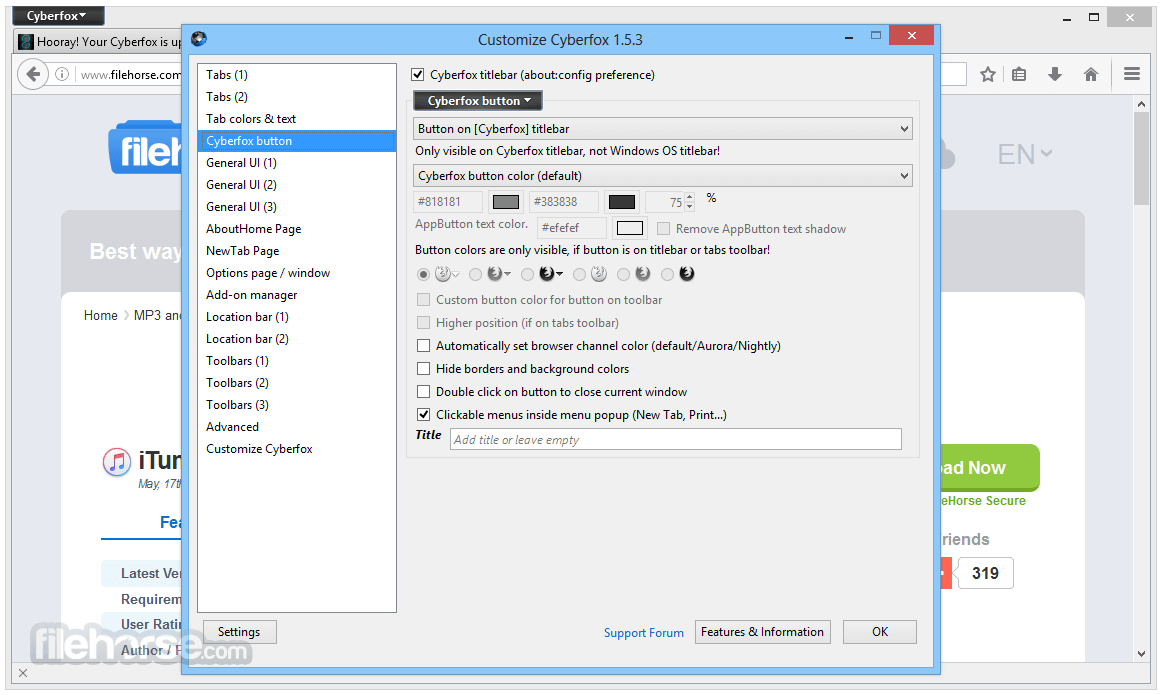1162x695 pixels.
Task: Open NewTab Page category
Action: coord(296,251)
